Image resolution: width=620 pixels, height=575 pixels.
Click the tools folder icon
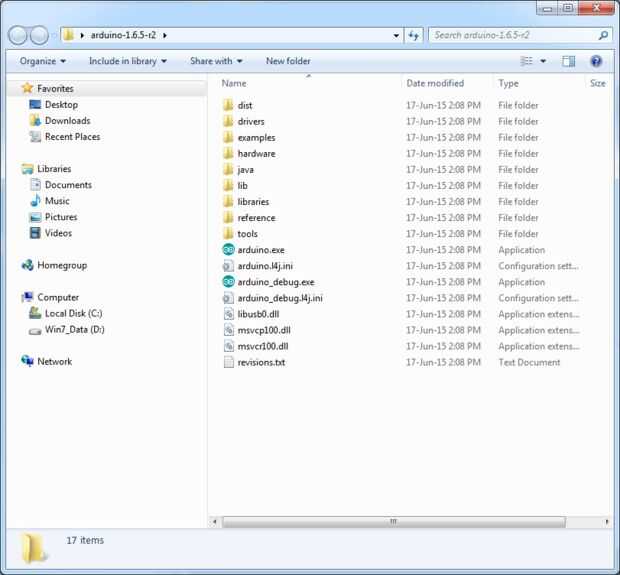(x=228, y=234)
